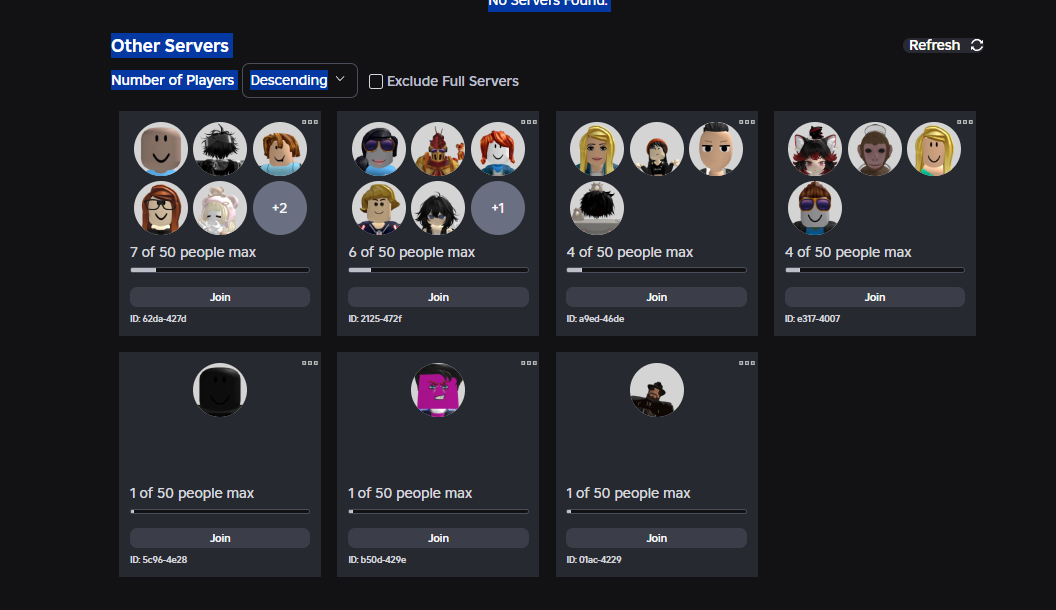The width and height of the screenshot is (1056, 610).
Task: Click the +1 hidden players avatar icon
Action: 498,208
